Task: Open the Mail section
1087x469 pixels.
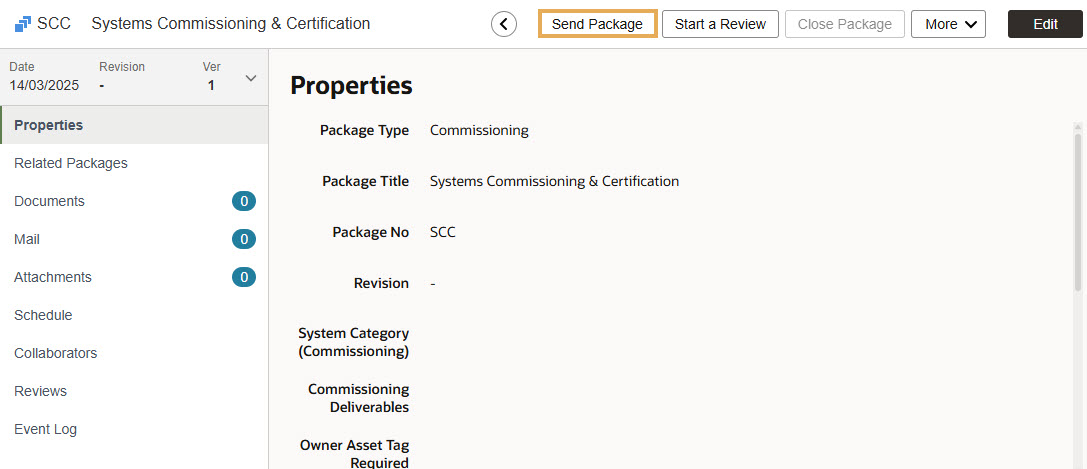Action: click(x=27, y=239)
